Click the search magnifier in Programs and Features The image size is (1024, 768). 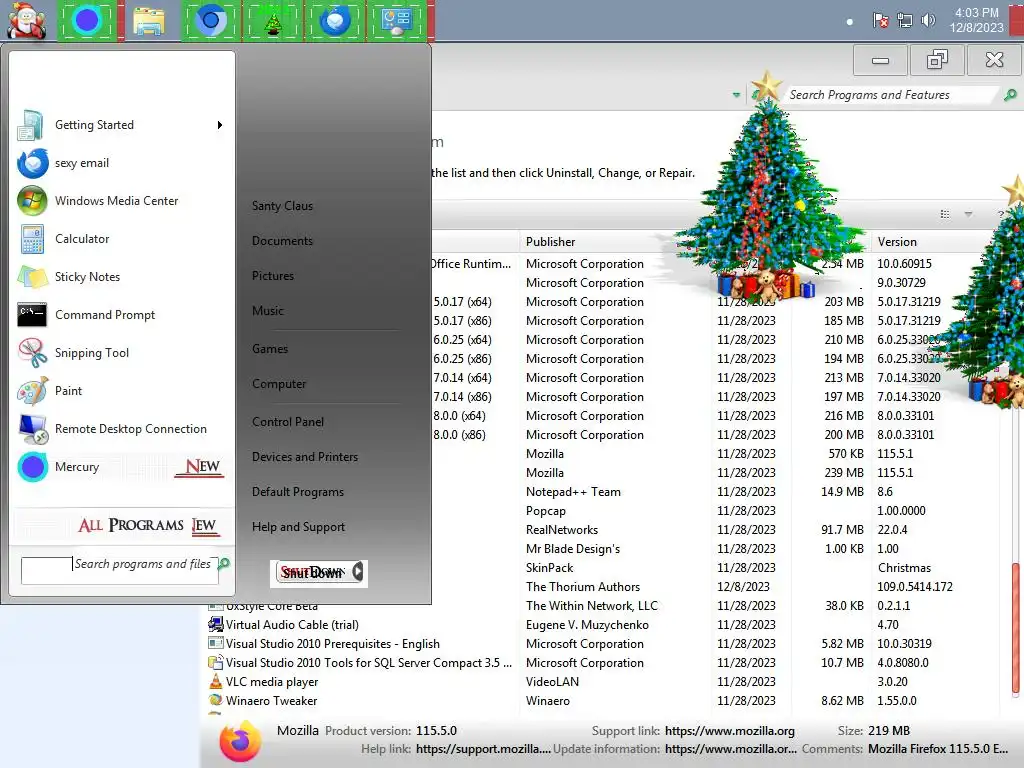click(x=1010, y=95)
